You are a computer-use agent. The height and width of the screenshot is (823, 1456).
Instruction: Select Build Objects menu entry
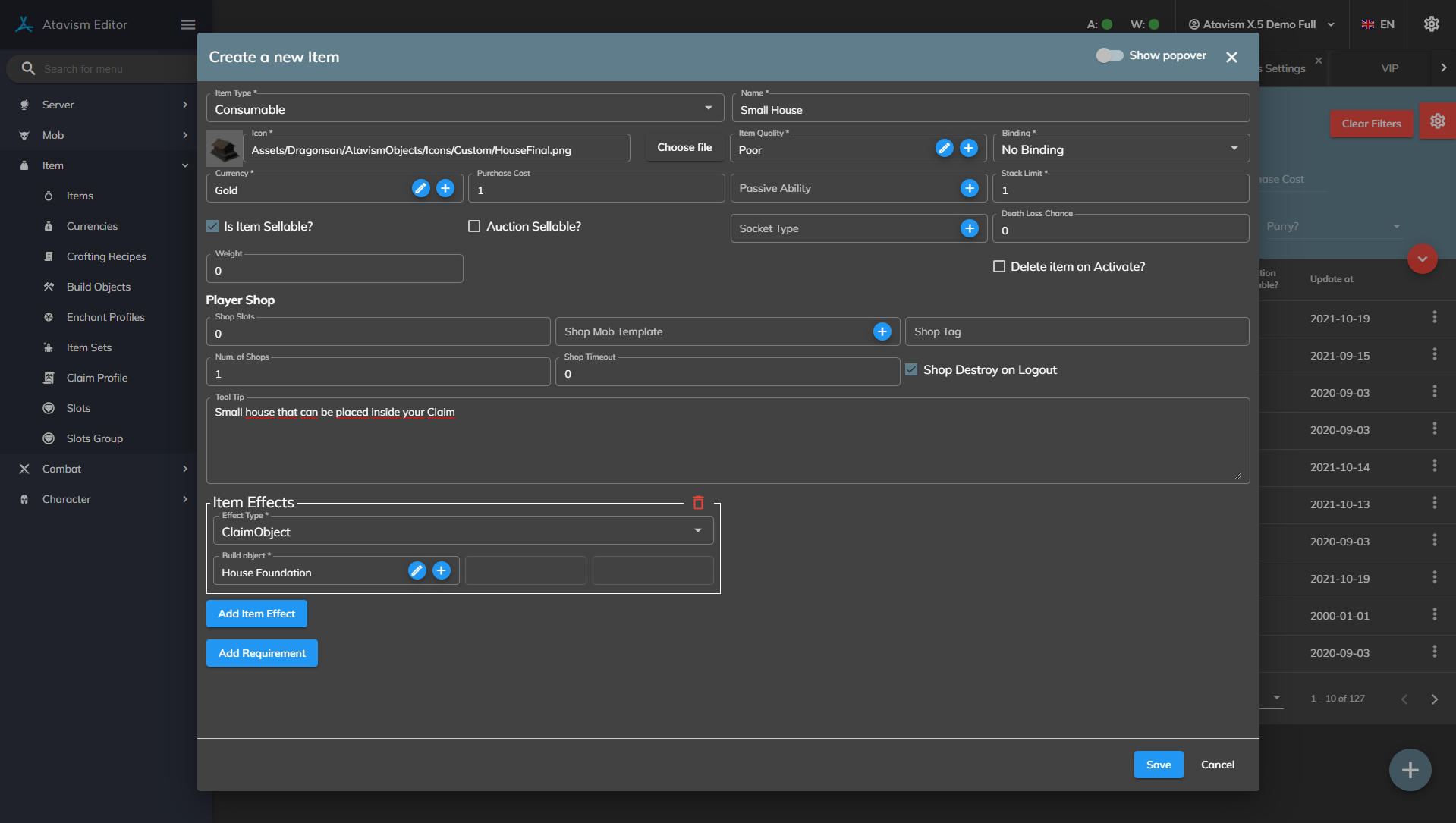click(99, 287)
